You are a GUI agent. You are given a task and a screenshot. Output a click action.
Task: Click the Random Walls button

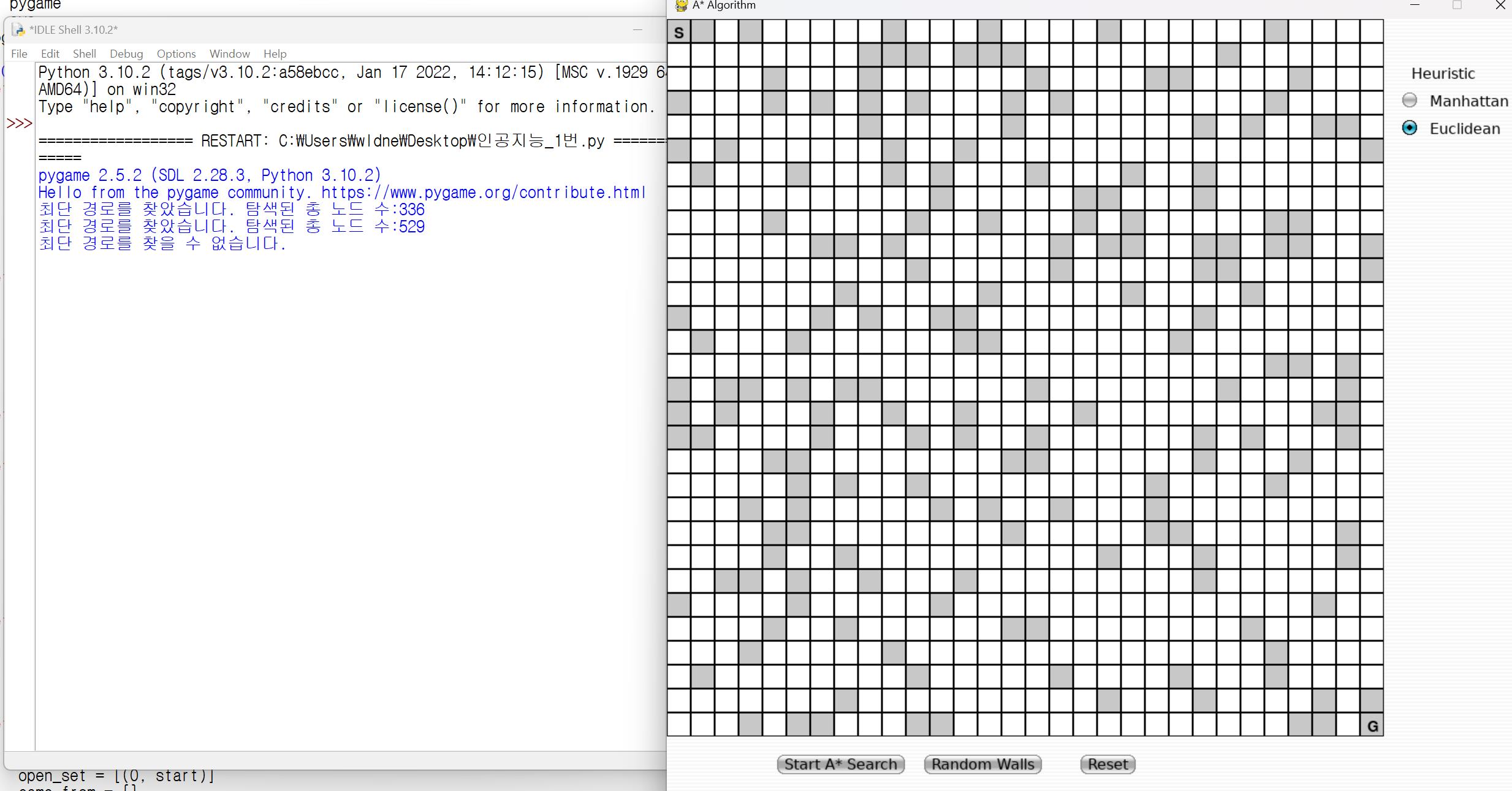982,764
